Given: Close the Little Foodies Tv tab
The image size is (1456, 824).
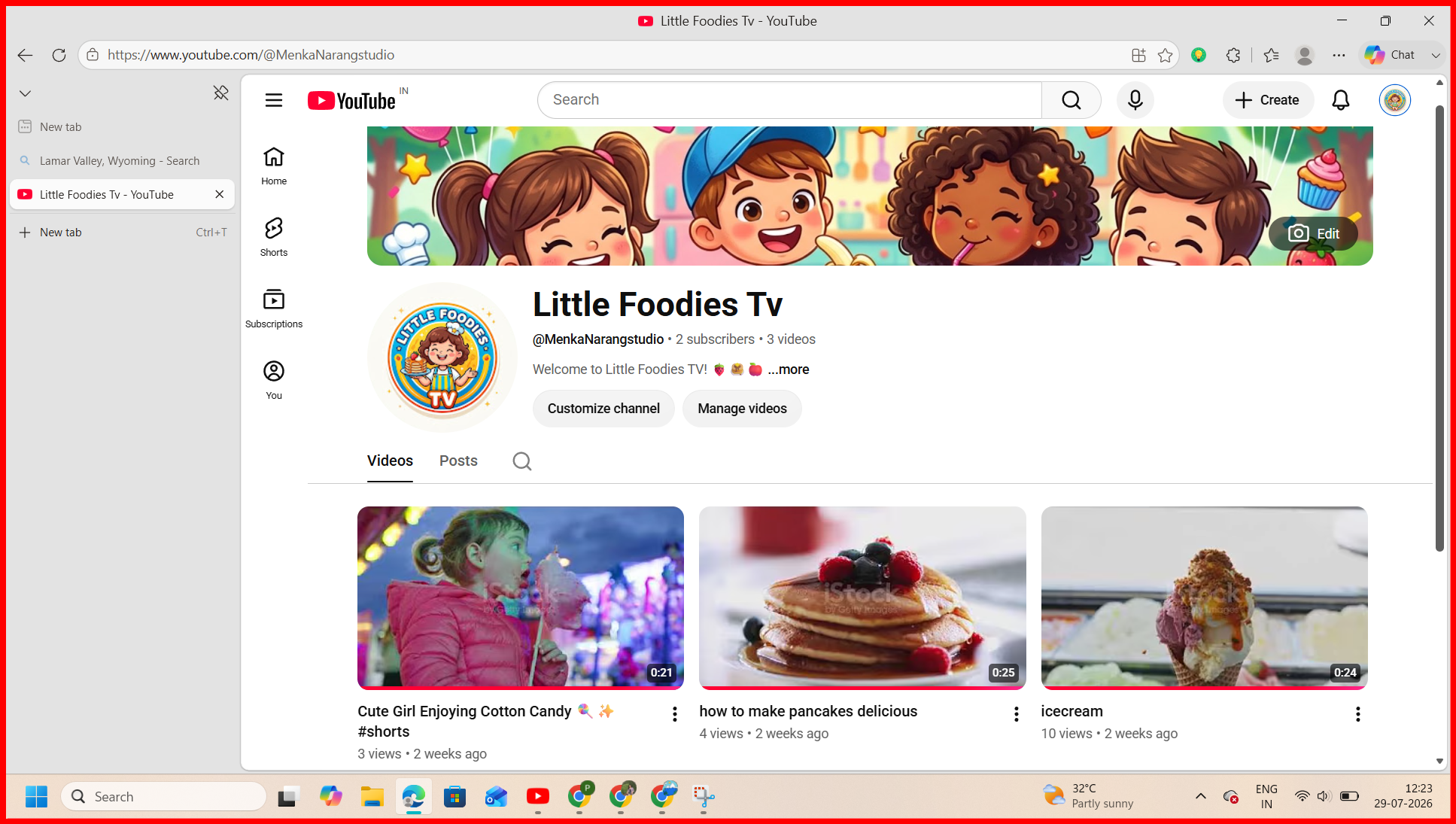Looking at the screenshot, I should pos(219,194).
